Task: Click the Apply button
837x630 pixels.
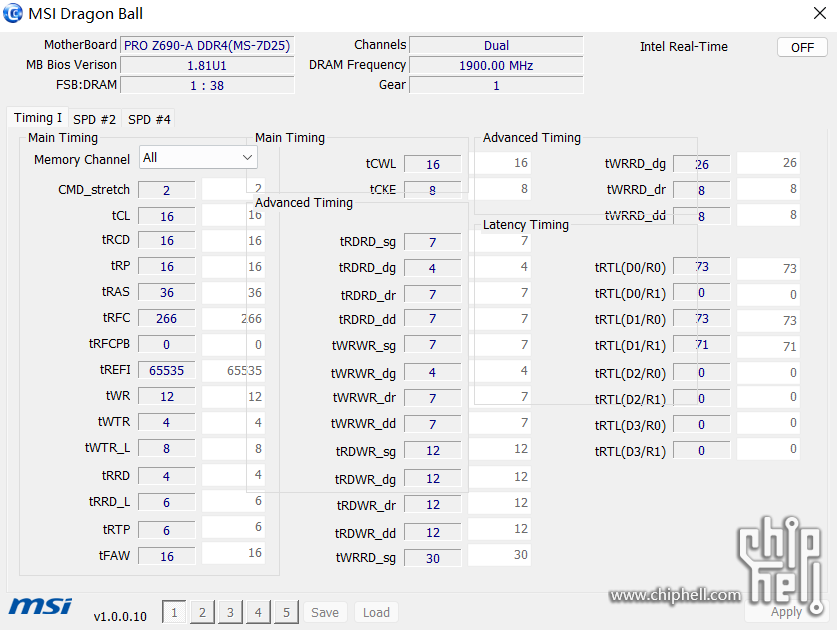Action: coord(786,612)
